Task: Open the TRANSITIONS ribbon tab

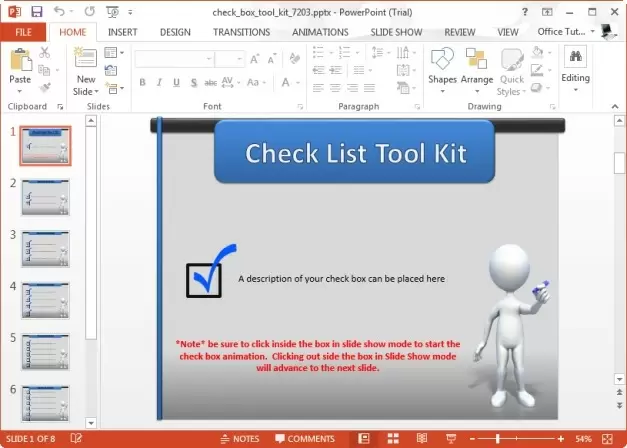Action: tap(241, 32)
